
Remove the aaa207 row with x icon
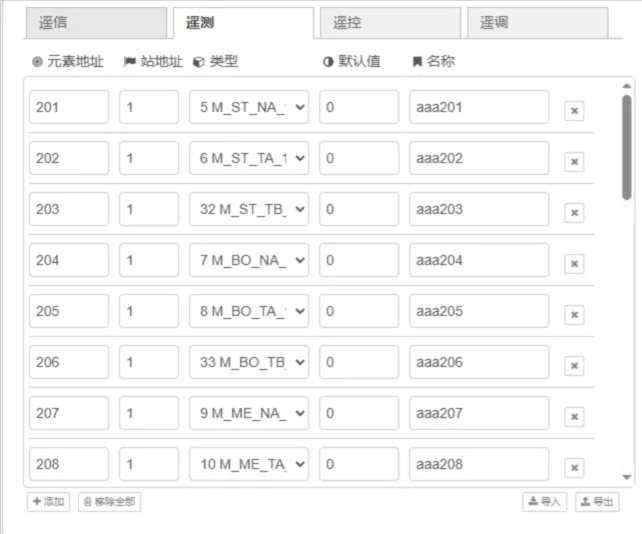[574, 416]
